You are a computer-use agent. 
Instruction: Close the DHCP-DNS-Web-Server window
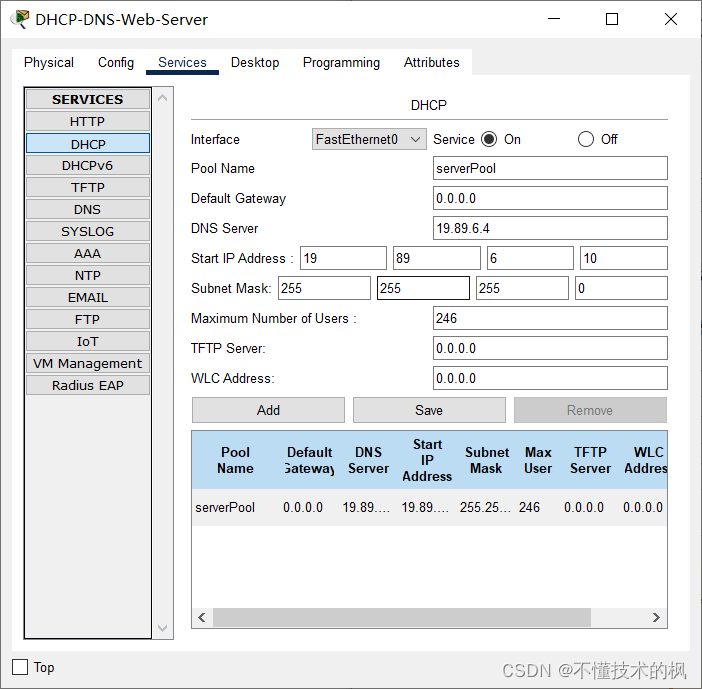click(x=671, y=19)
